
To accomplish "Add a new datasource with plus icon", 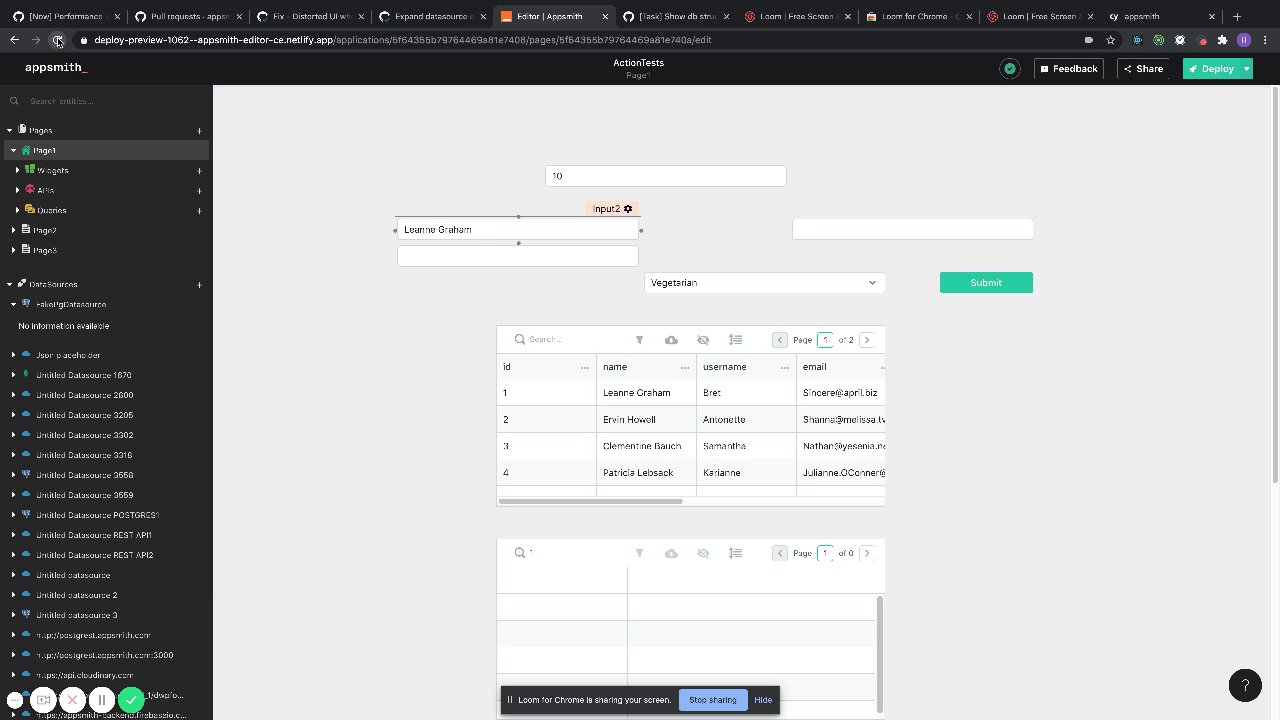I will click(199, 285).
